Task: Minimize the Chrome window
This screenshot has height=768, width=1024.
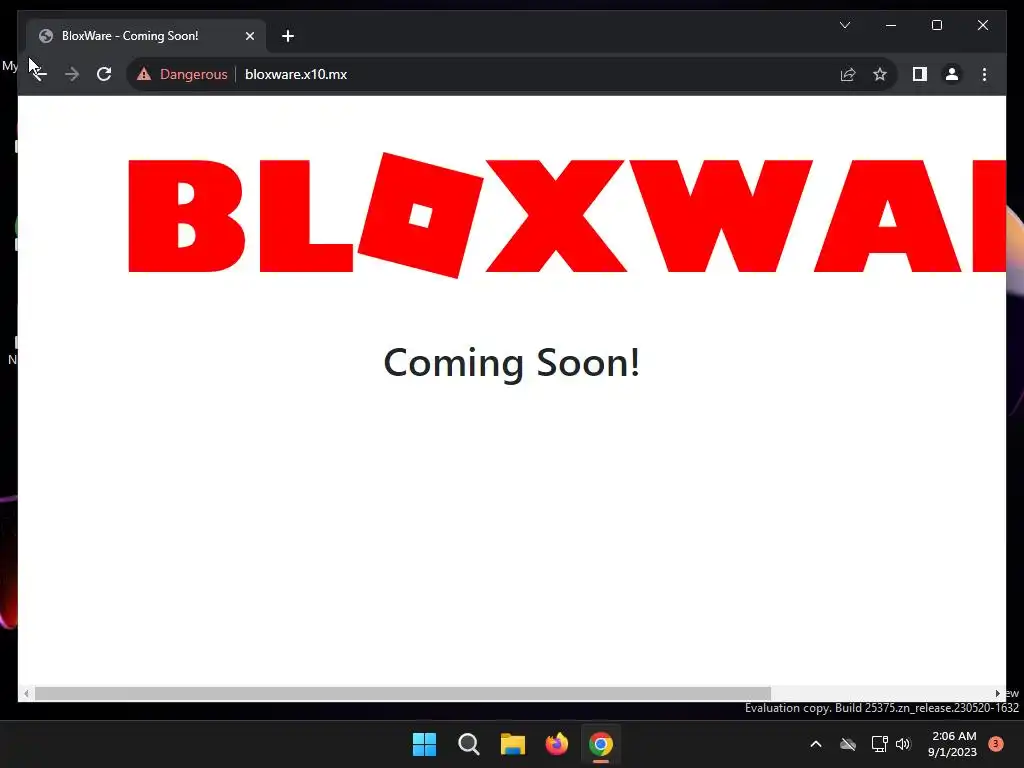Action: (891, 25)
